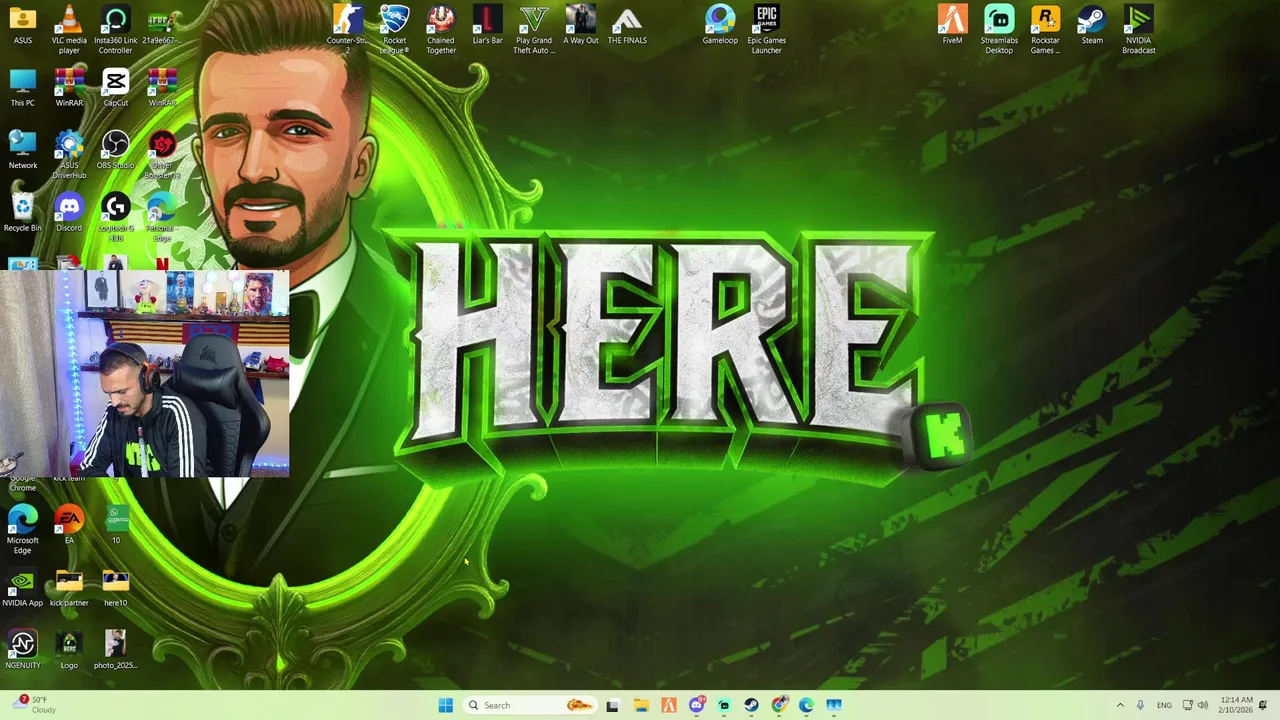Viewport: 1280px width, 720px height.
Task: Open the Recycle Bin
Action: click(x=22, y=213)
